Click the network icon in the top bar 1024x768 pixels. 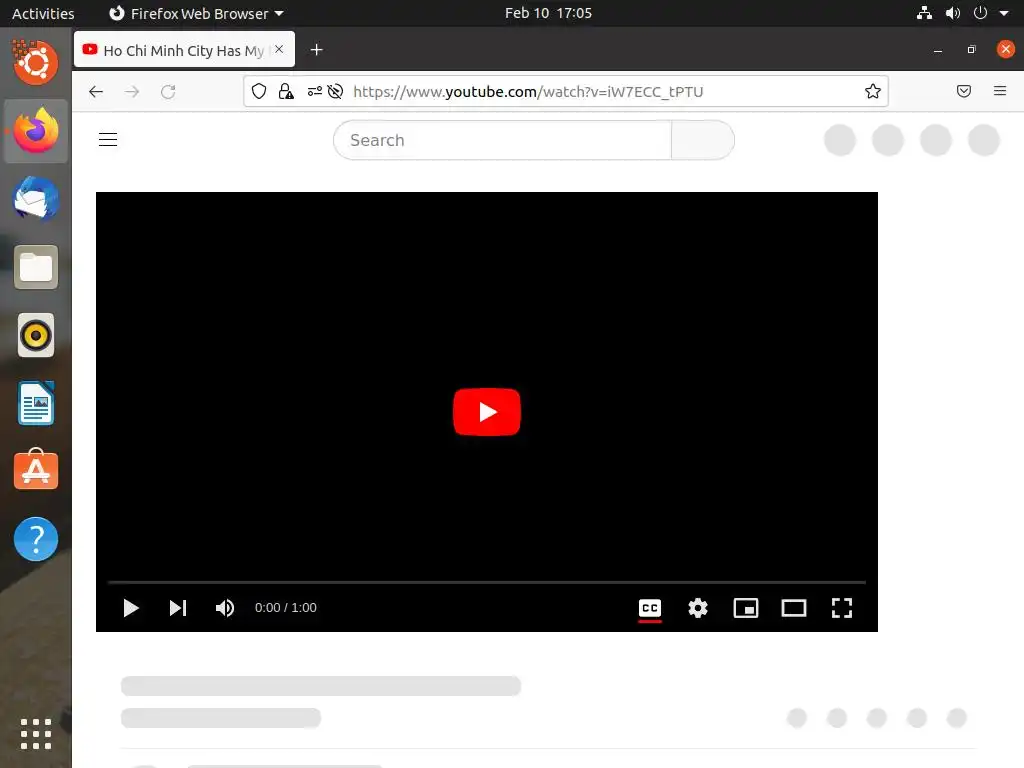[924, 13]
